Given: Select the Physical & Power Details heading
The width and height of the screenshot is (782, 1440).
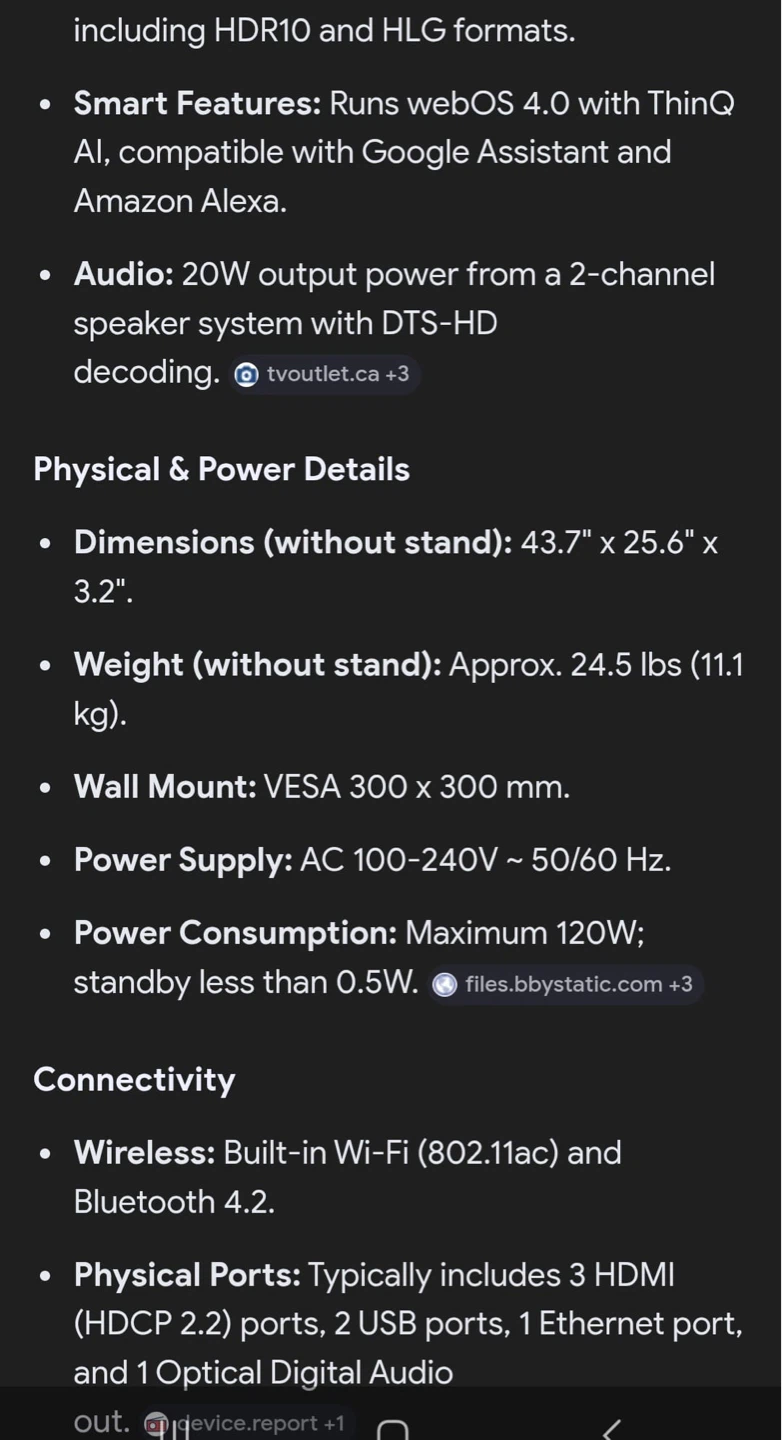Looking at the screenshot, I should pyautogui.click(x=221, y=469).
